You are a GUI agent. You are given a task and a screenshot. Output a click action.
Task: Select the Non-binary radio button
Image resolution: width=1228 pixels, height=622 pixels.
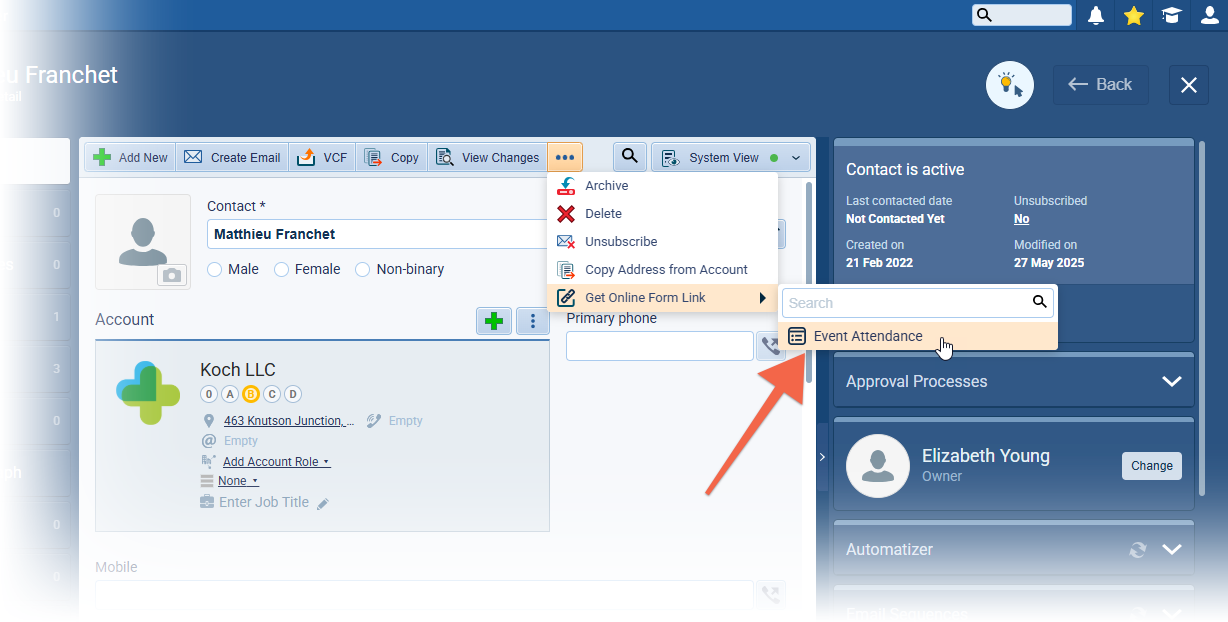coord(363,269)
